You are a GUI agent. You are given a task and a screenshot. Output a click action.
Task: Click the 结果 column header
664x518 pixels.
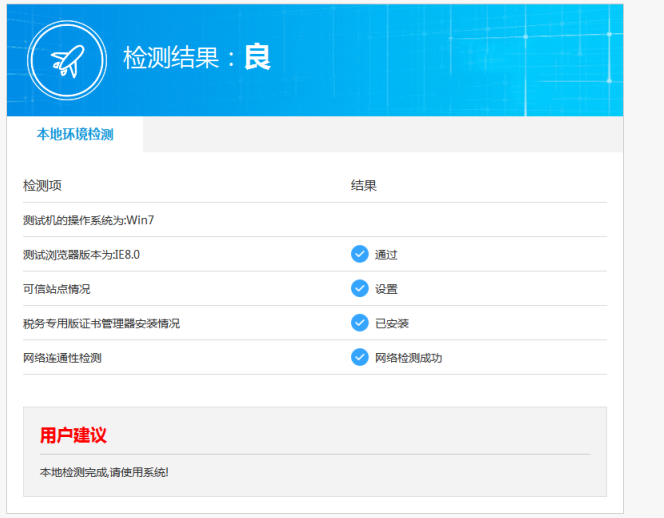364,186
